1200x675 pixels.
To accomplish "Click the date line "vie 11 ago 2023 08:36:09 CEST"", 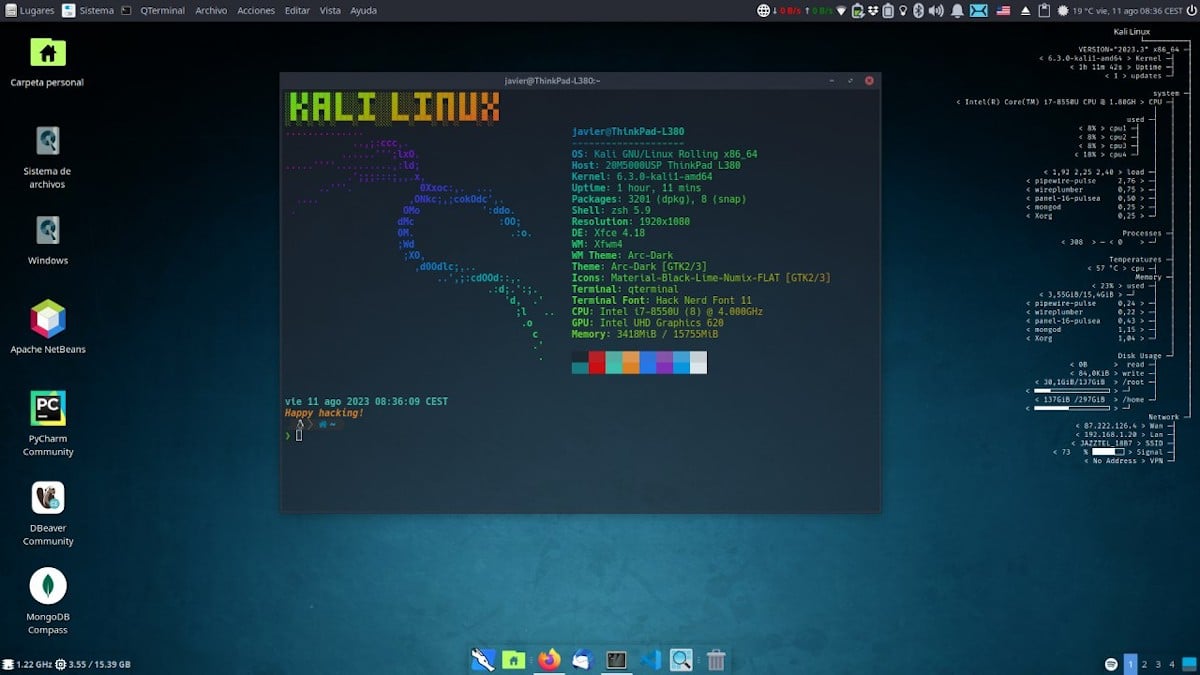I will (366, 401).
